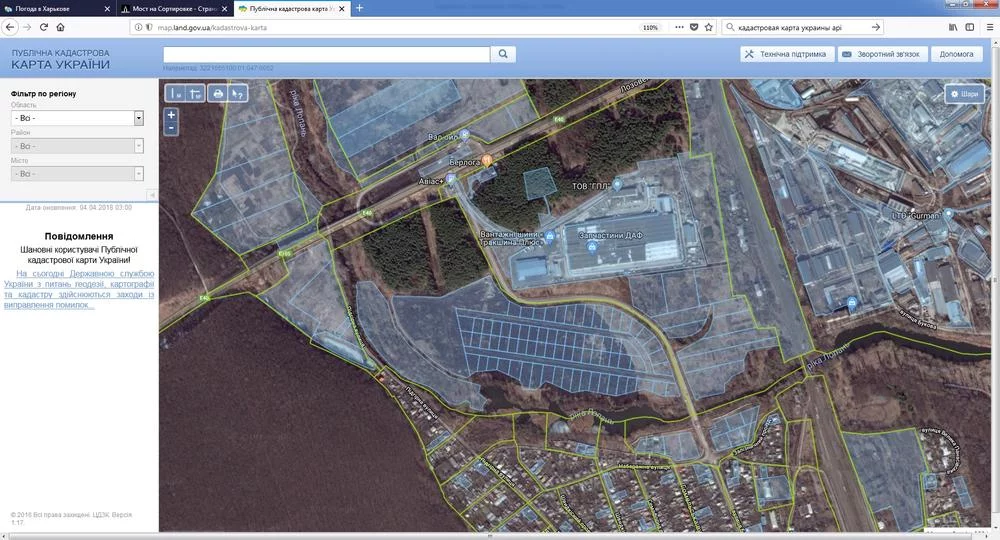1000x540 pixels.
Task: Open the Допомога help page
Action: pyautogui.click(x=956, y=54)
